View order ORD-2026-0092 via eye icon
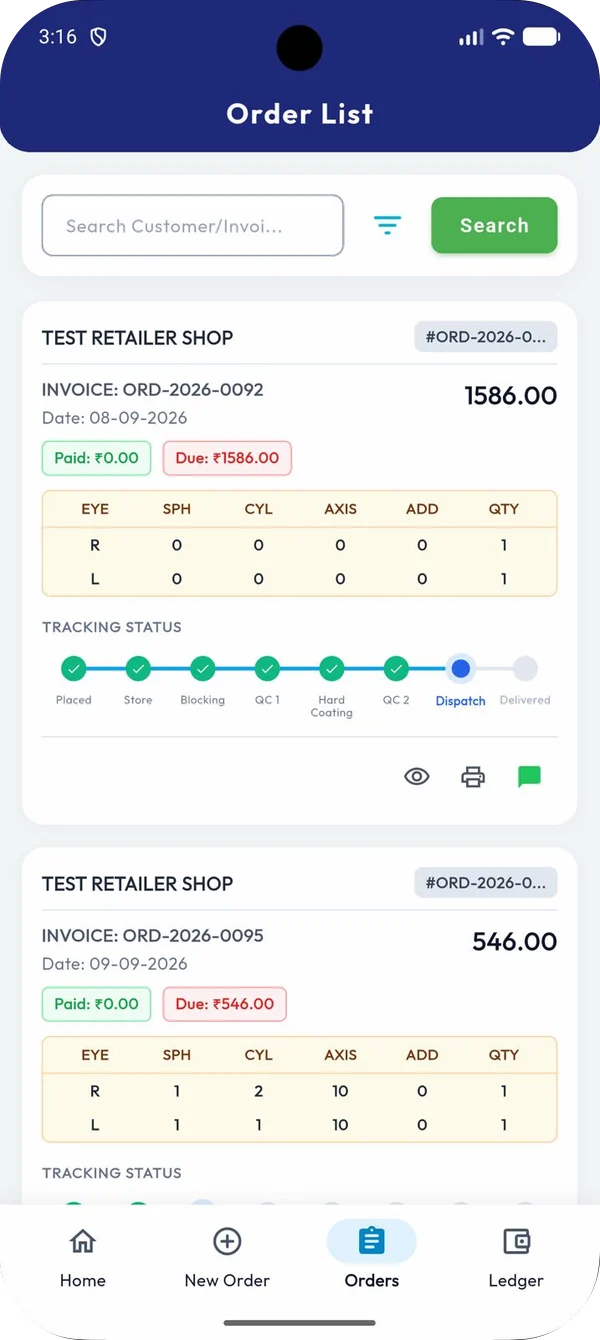Image resolution: width=600 pixels, height=1340 pixels. pyautogui.click(x=417, y=777)
